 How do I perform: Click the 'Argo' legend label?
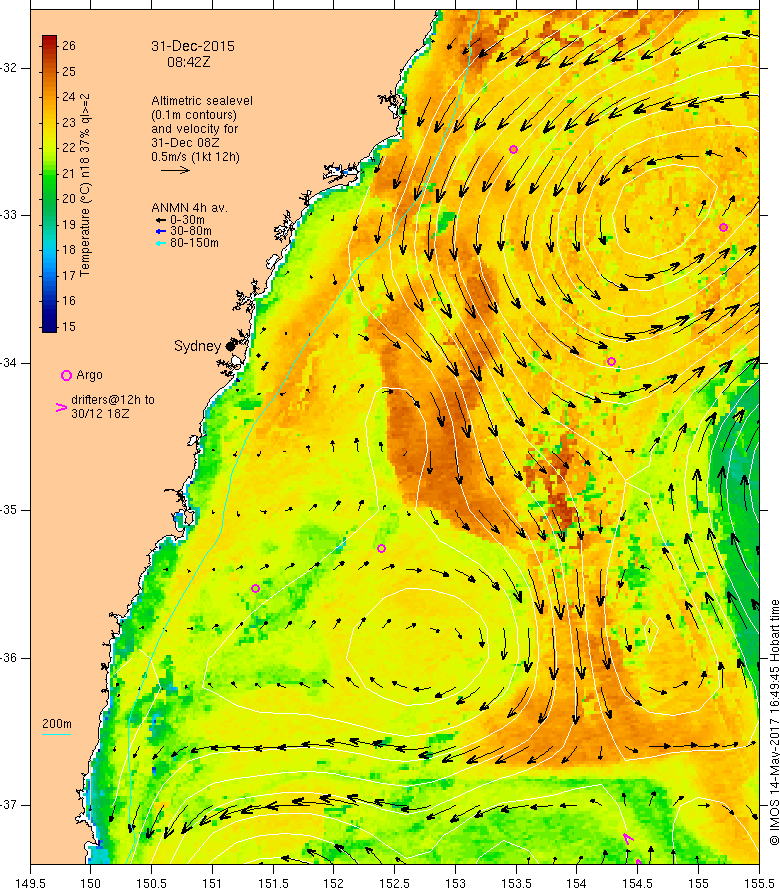pos(89,375)
